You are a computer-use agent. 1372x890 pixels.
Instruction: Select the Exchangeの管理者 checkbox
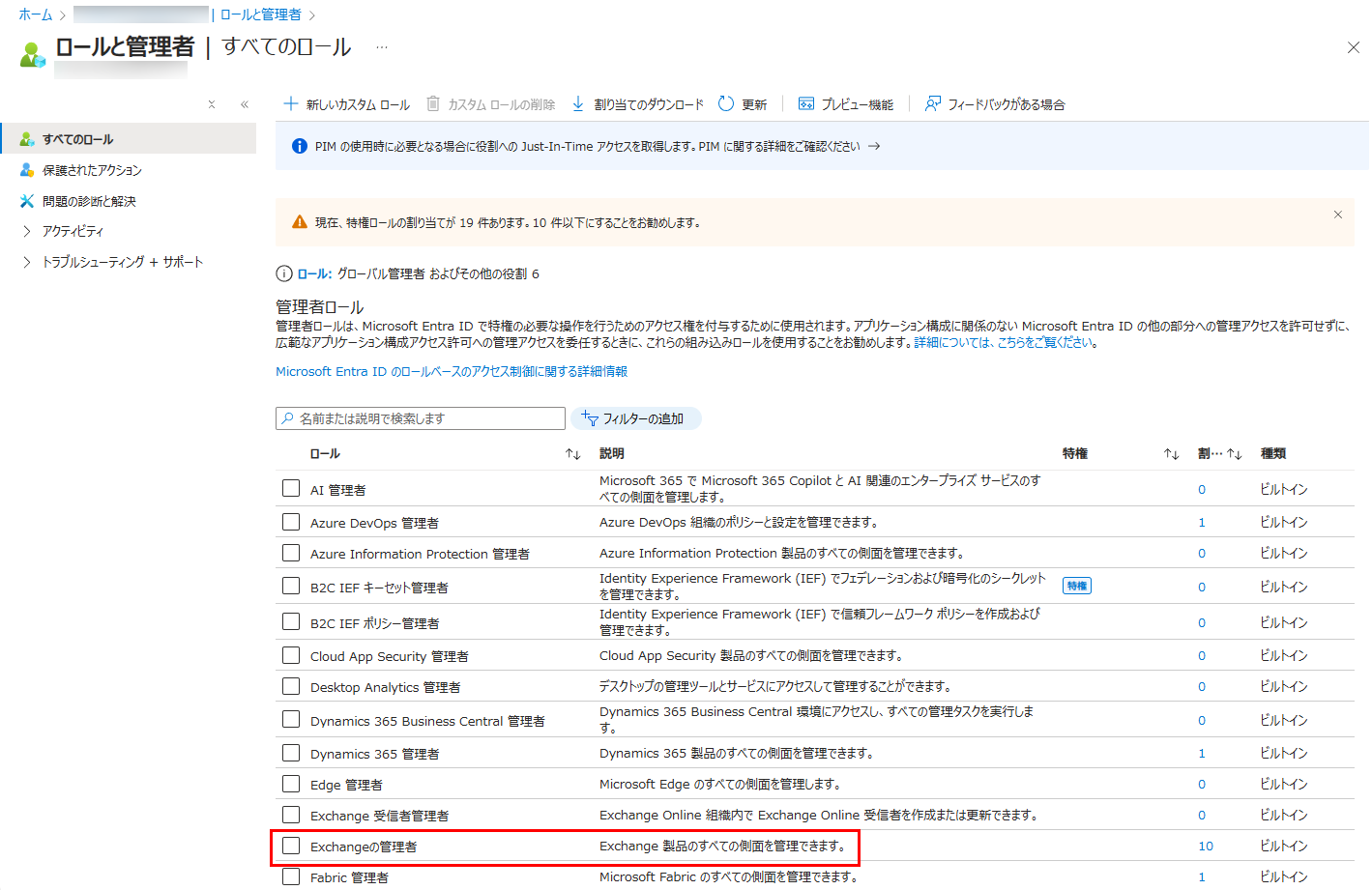pyautogui.click(x=291, y=846)
